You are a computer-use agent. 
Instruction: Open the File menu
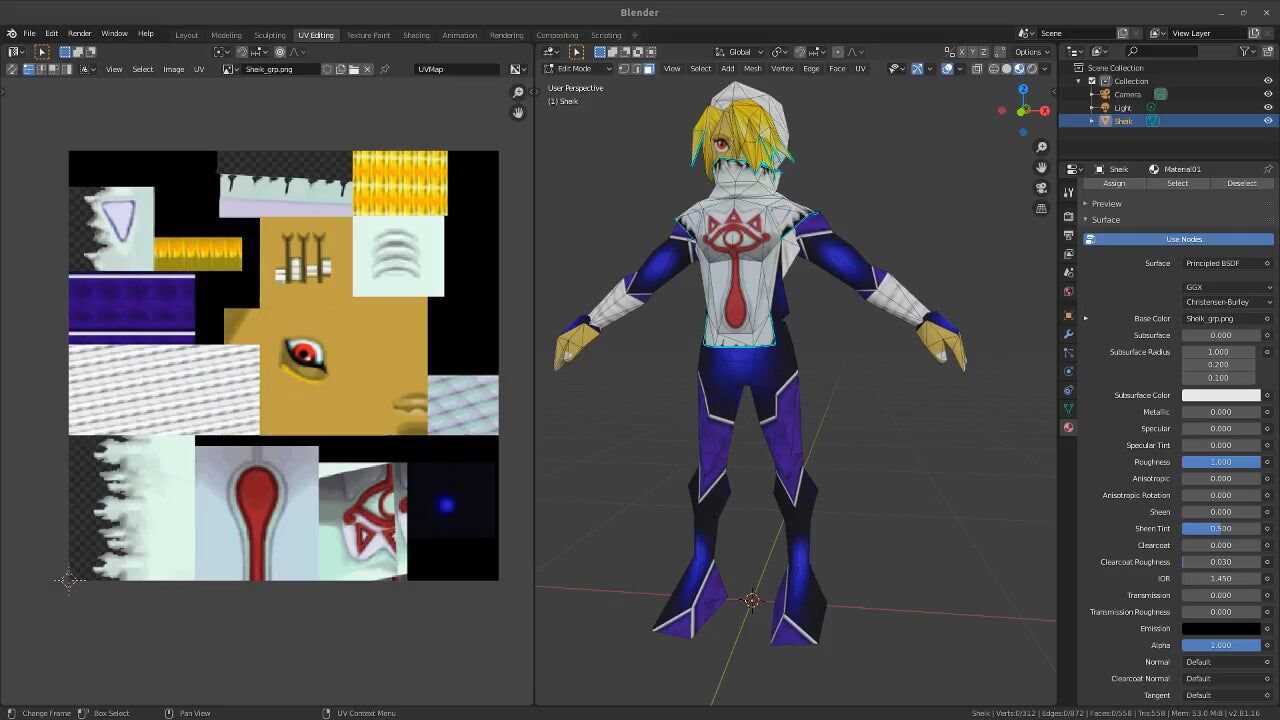click(30, 33)
